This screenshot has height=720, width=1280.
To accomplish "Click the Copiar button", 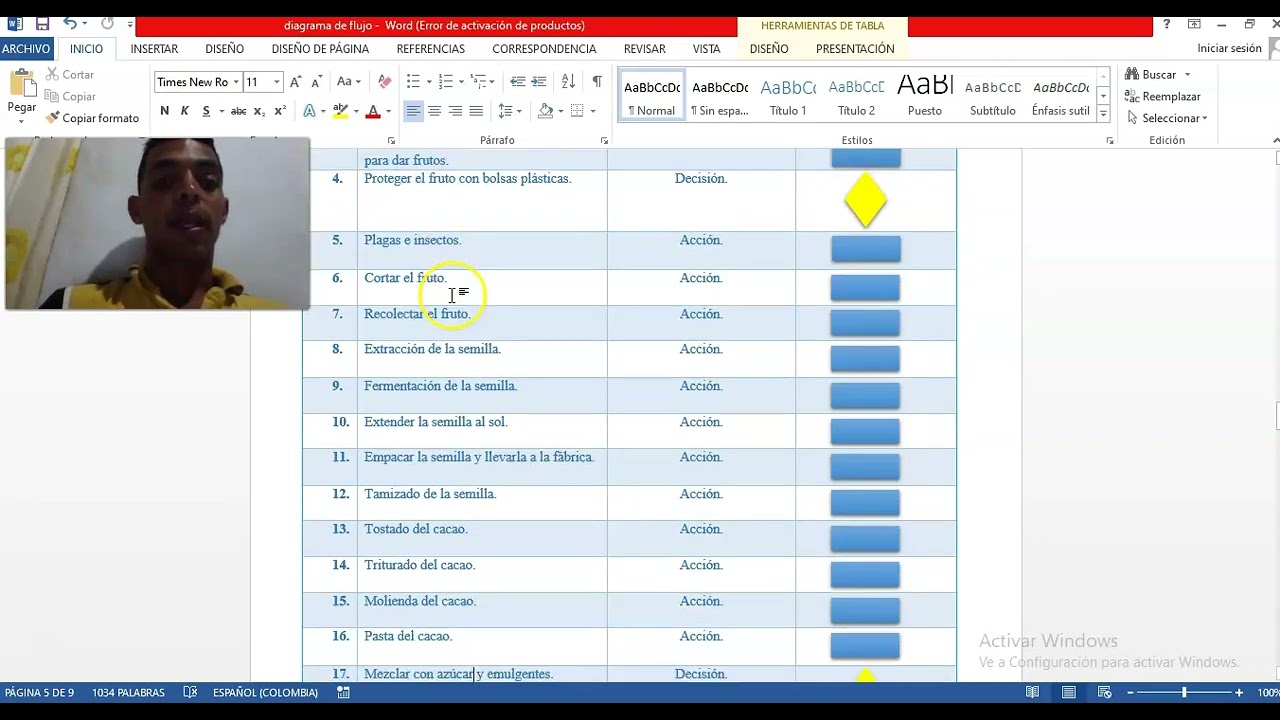I will click(70, 97).
